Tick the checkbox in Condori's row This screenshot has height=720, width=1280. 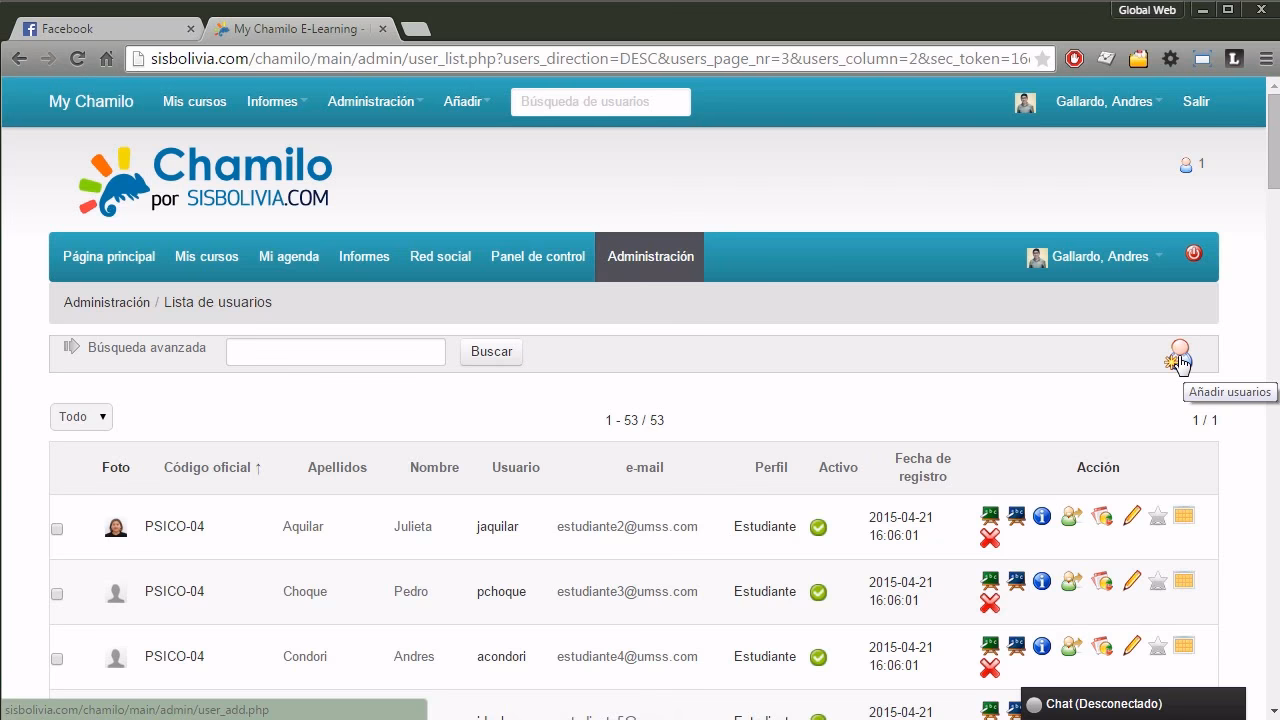[57, 658]
